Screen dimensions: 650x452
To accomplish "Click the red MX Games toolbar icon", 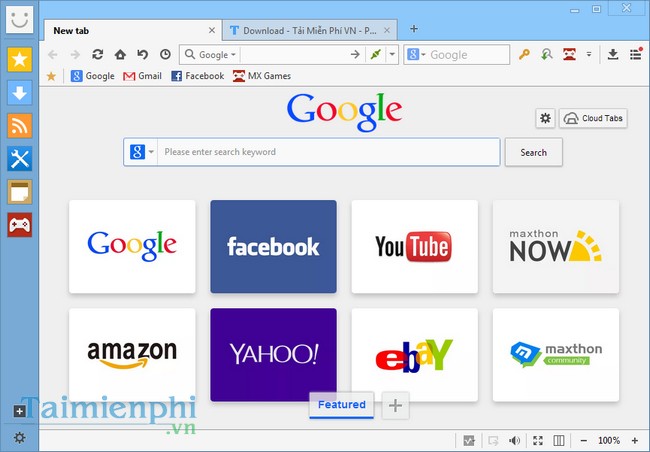I will click(x=570, y=54).
